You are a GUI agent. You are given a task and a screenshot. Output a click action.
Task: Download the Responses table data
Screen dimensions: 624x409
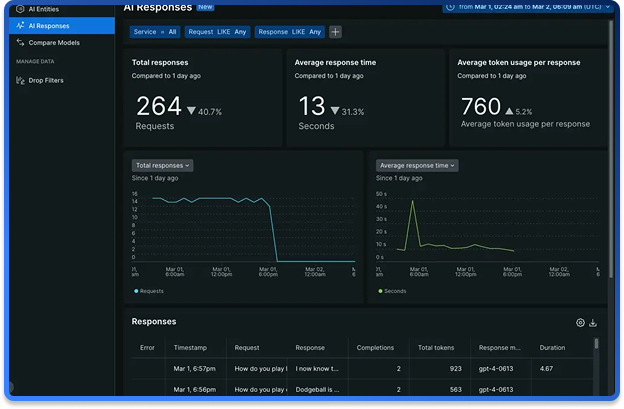(x=593, y=323)
